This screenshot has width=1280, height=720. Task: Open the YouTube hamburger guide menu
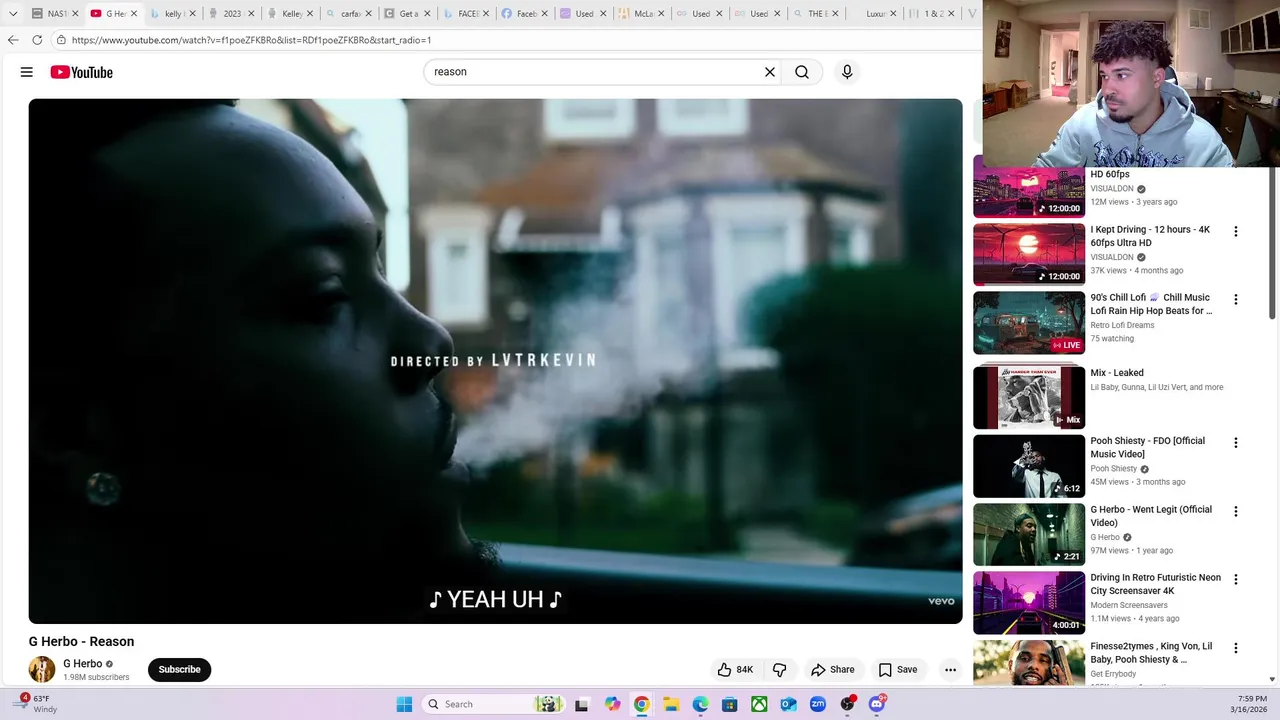click(x=27, y=72)
